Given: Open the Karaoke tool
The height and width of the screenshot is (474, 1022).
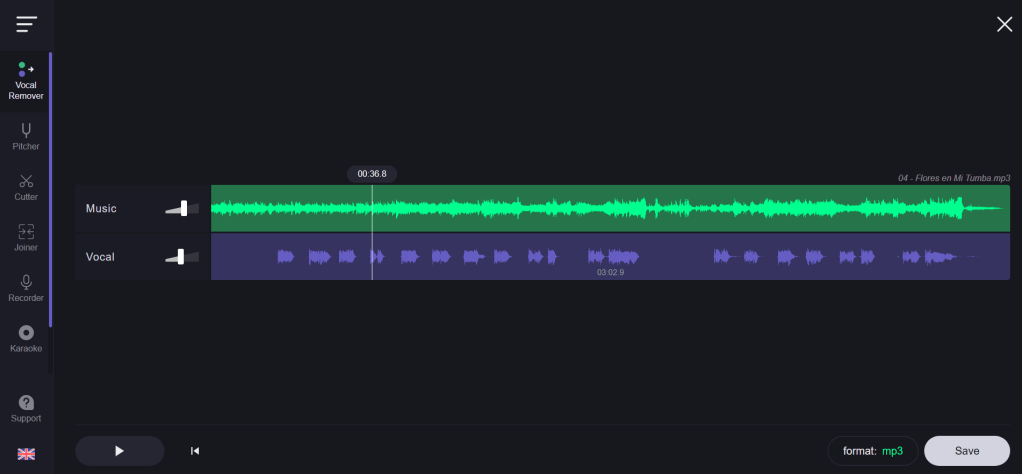Looking at the screenshot, I should 26,338.
